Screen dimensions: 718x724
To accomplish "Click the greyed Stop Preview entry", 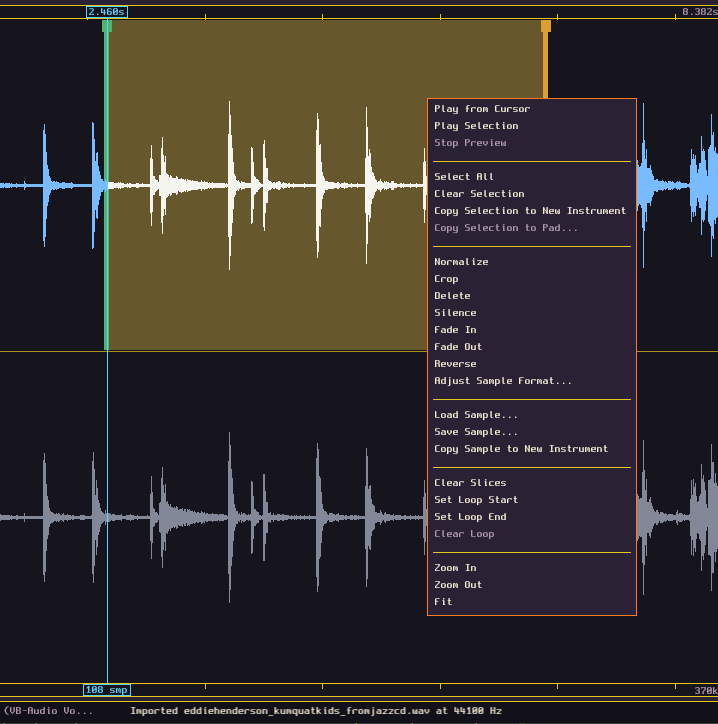I will pyautogui.click(x=532, y=143).
